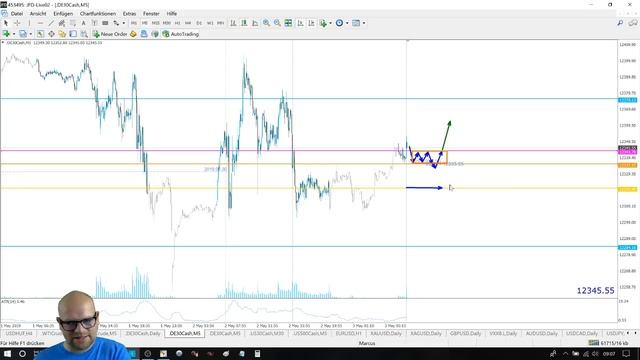
Task: Open the Windows notification center icon
Action: [x=627, y=353]
